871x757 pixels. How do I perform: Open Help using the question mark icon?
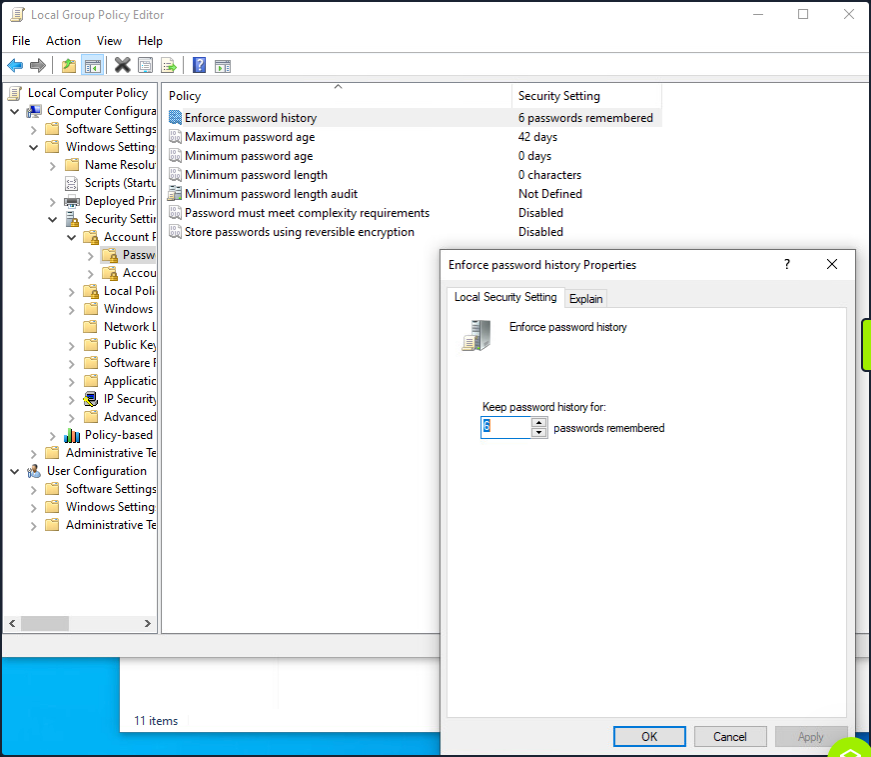tap(198, 65)
